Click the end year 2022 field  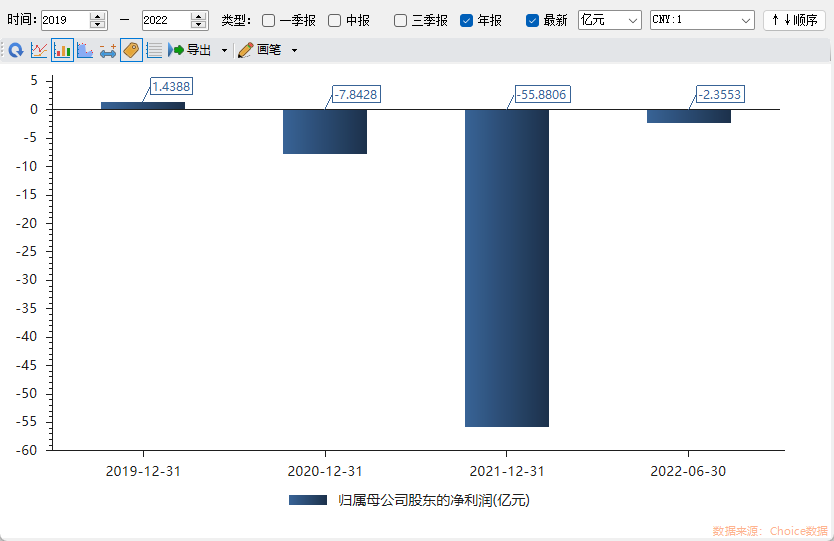[166, 20]
